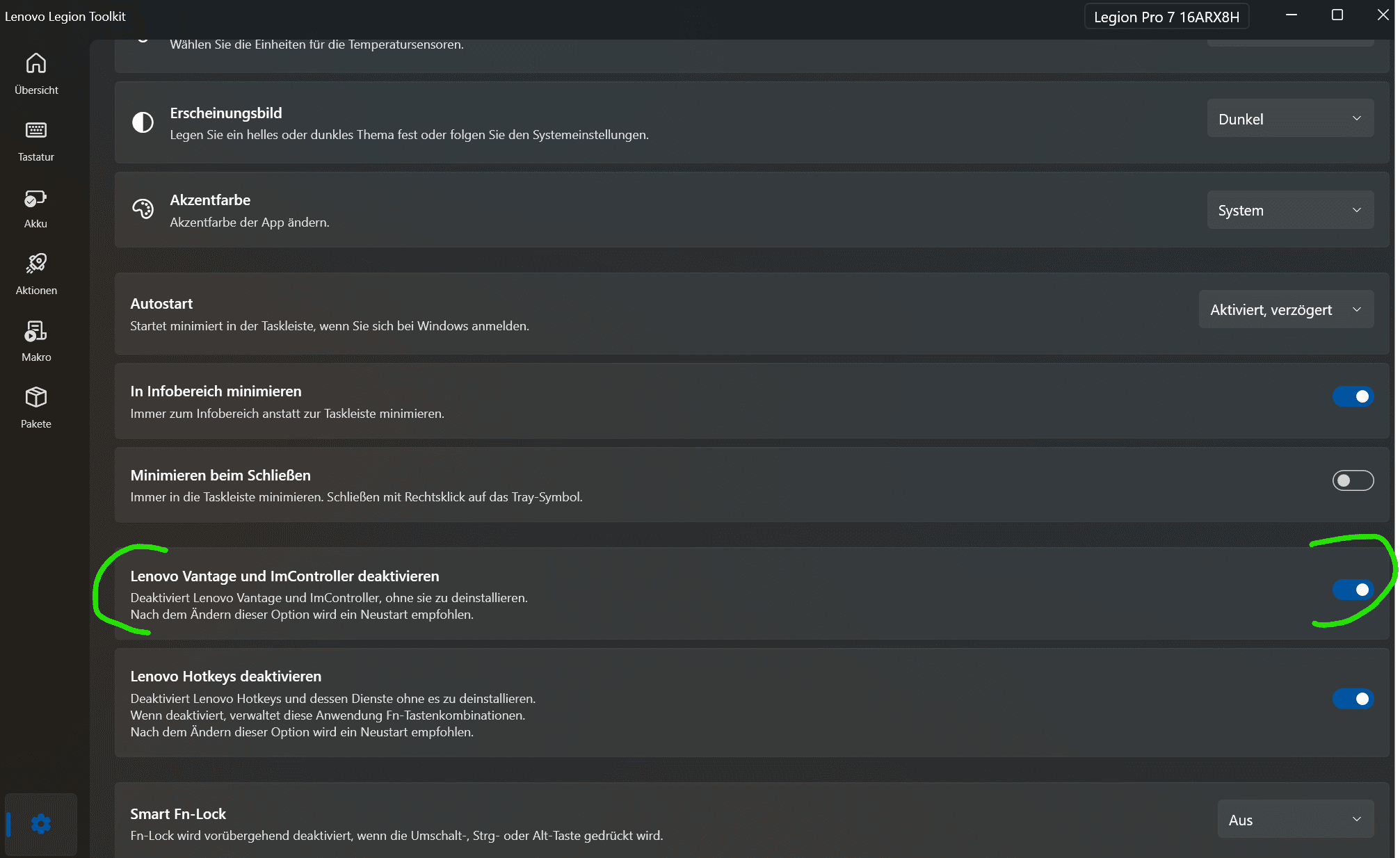Screen dimensions: 1400x858
Task: Toggle Lenovo Hotkeys deaktivieren switch
Action: click(x=1353, y=699)
